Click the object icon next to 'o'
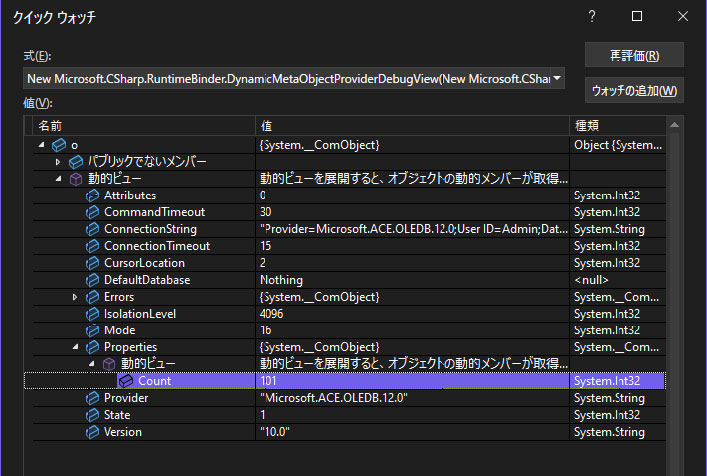Image resolution: width=707 pixels, height=476 pixels. (x=59, y=145)
